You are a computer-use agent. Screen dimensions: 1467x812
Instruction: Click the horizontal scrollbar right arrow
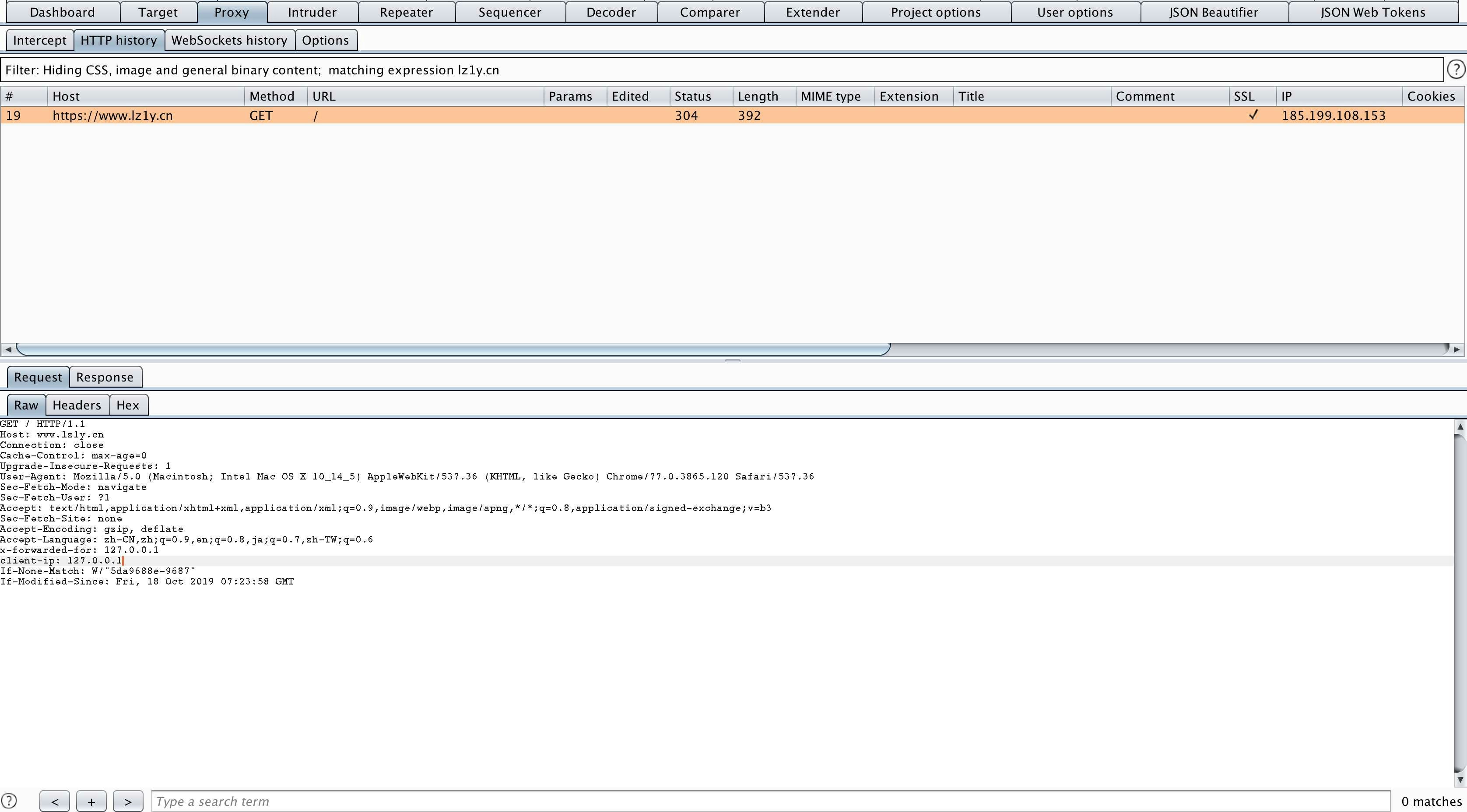pyautogui.click(x=1457, y=349)
